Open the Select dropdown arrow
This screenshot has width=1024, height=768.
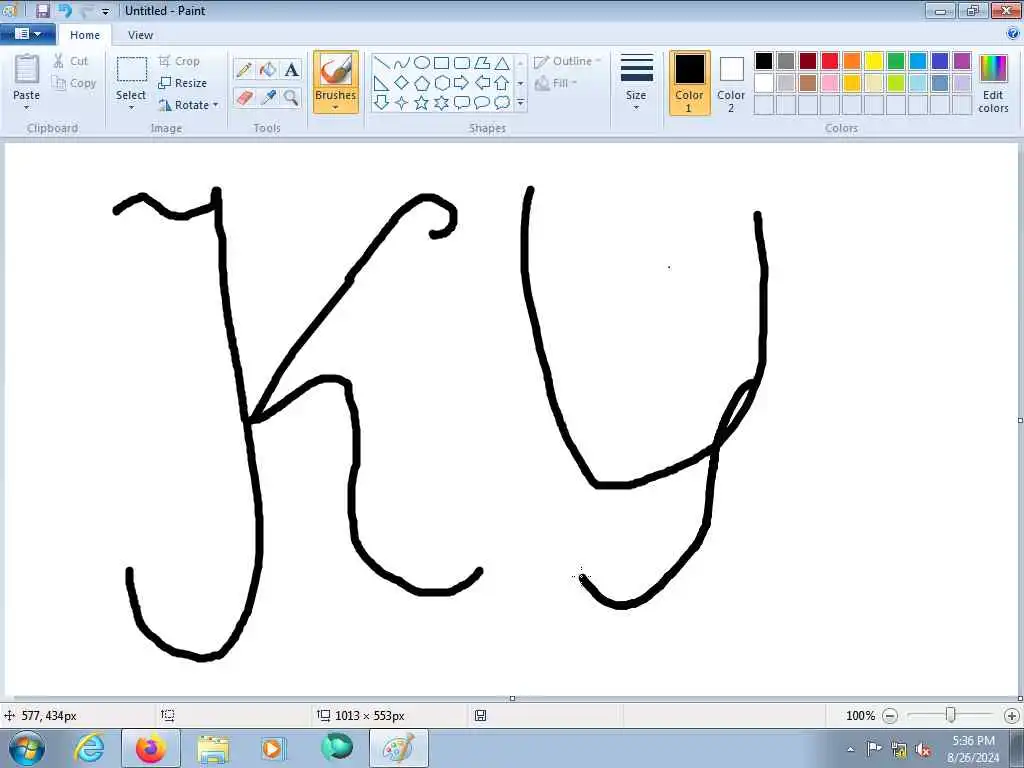coord(131,108)
